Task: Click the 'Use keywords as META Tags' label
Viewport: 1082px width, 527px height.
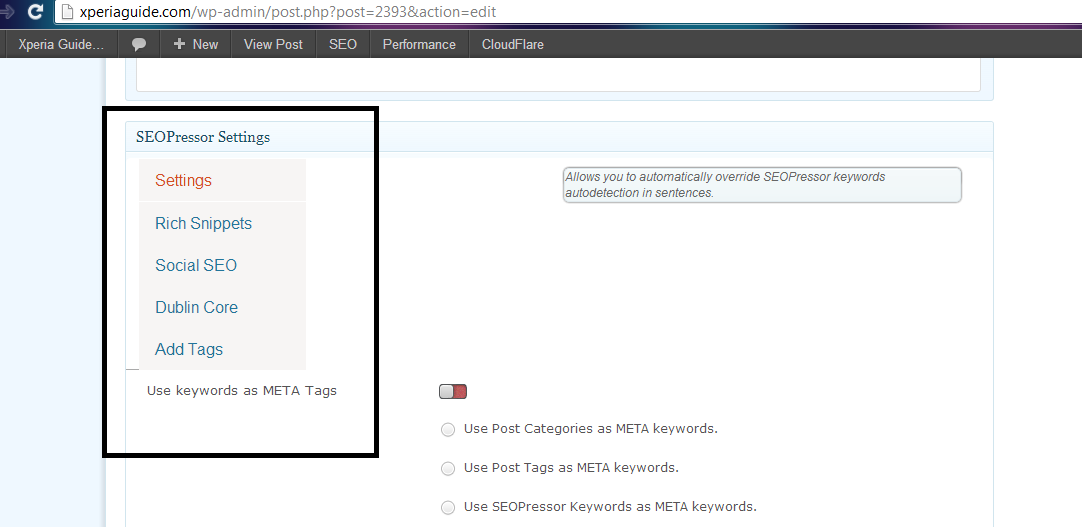Action: [242, 390]
